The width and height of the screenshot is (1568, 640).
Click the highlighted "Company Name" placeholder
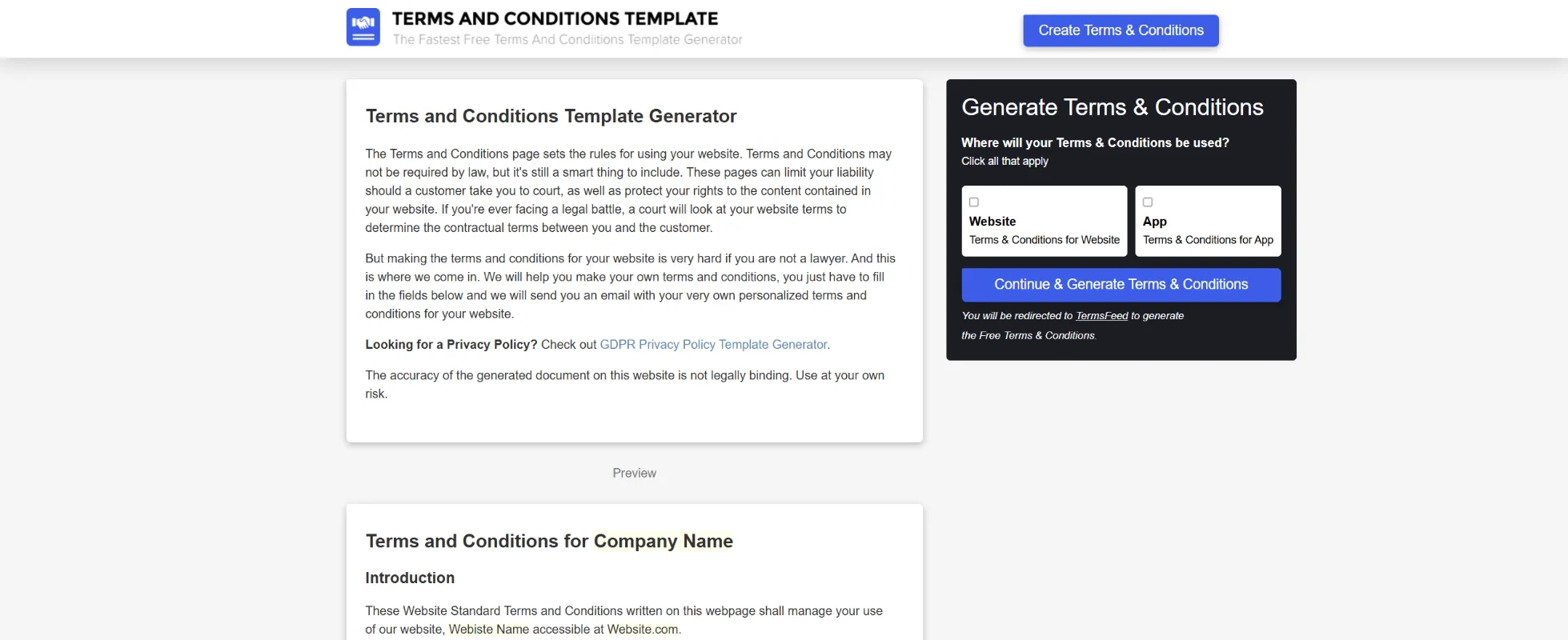pos(663,542)
